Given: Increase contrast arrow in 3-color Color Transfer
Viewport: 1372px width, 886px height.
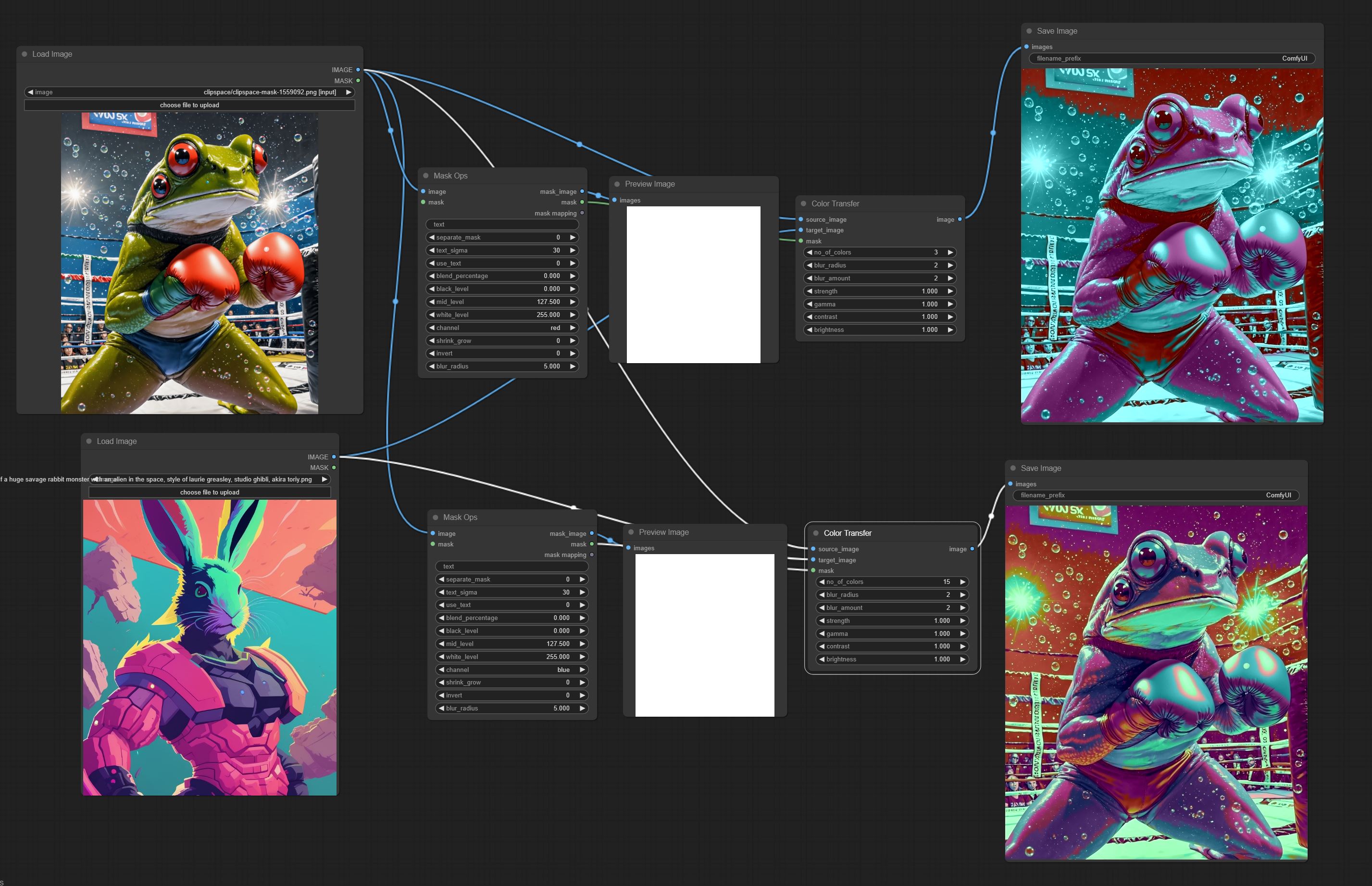Looking at the screenshot, I should [950, 317].
